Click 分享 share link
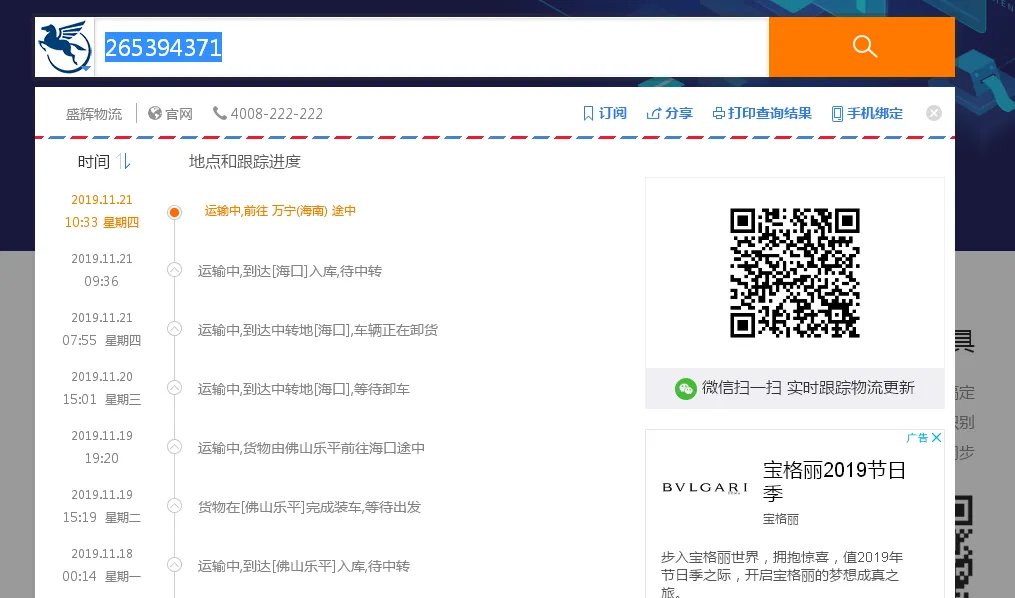 pyautogui.click(x=669, y=114)
